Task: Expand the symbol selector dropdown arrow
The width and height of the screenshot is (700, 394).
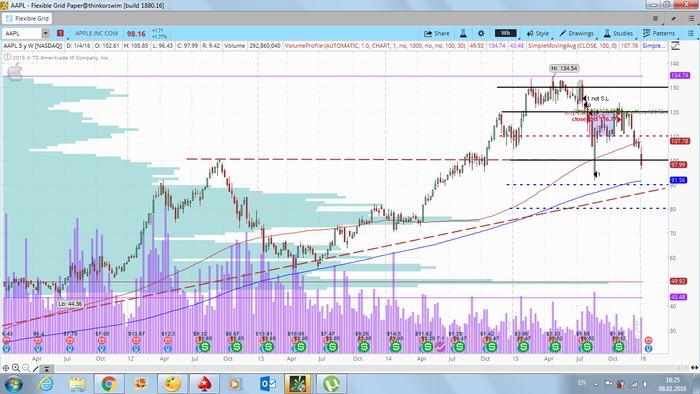Action: point(46,33)
